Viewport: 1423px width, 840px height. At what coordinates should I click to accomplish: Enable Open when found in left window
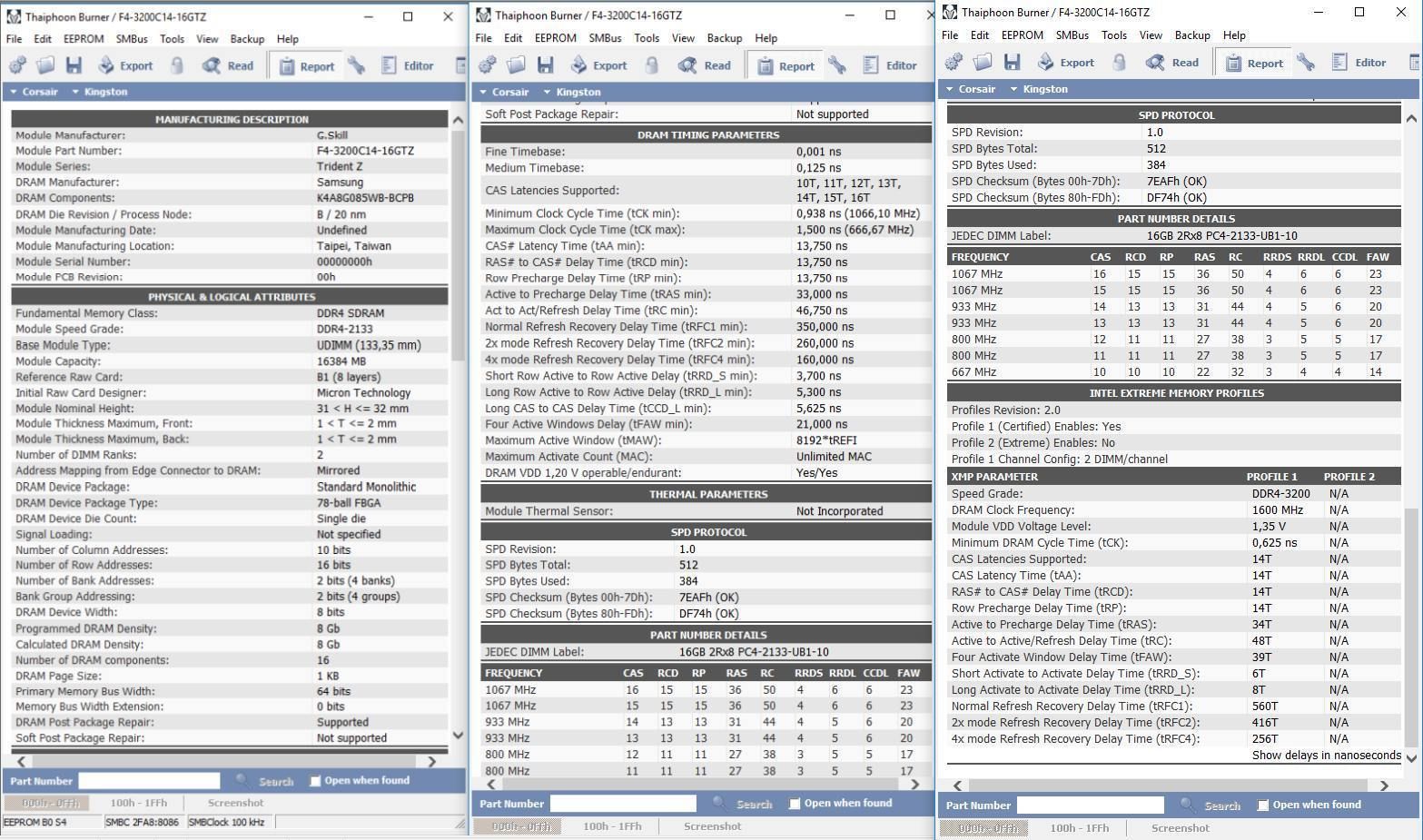(315, 781)
